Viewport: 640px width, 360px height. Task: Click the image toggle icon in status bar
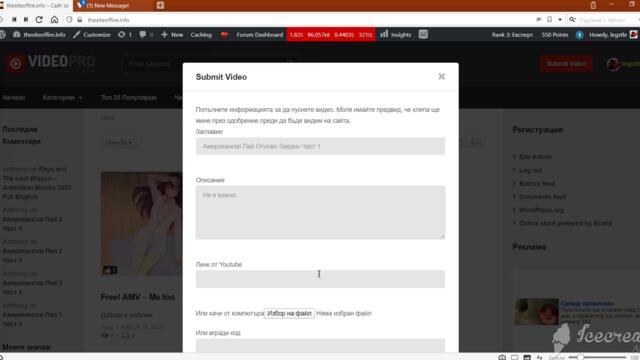[x=527, y=357]
